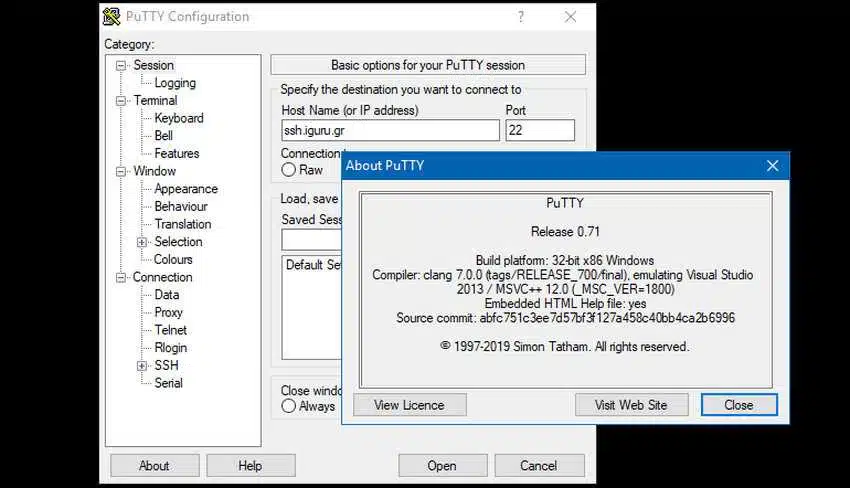Image resolution: width=850 pixels, height=488 pixels.
Task: Click the Help button
Action: (250, 466)
